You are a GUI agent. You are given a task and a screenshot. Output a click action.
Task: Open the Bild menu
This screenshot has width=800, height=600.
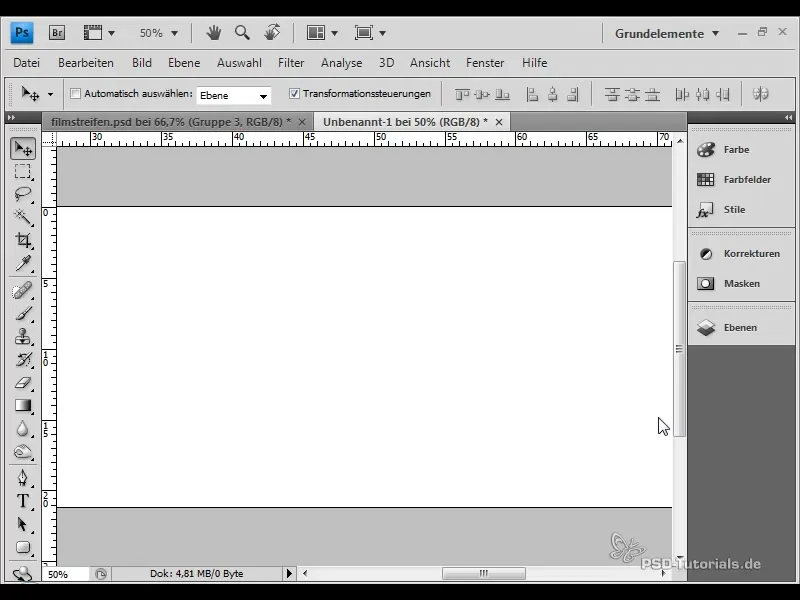[x=142, y=63]
